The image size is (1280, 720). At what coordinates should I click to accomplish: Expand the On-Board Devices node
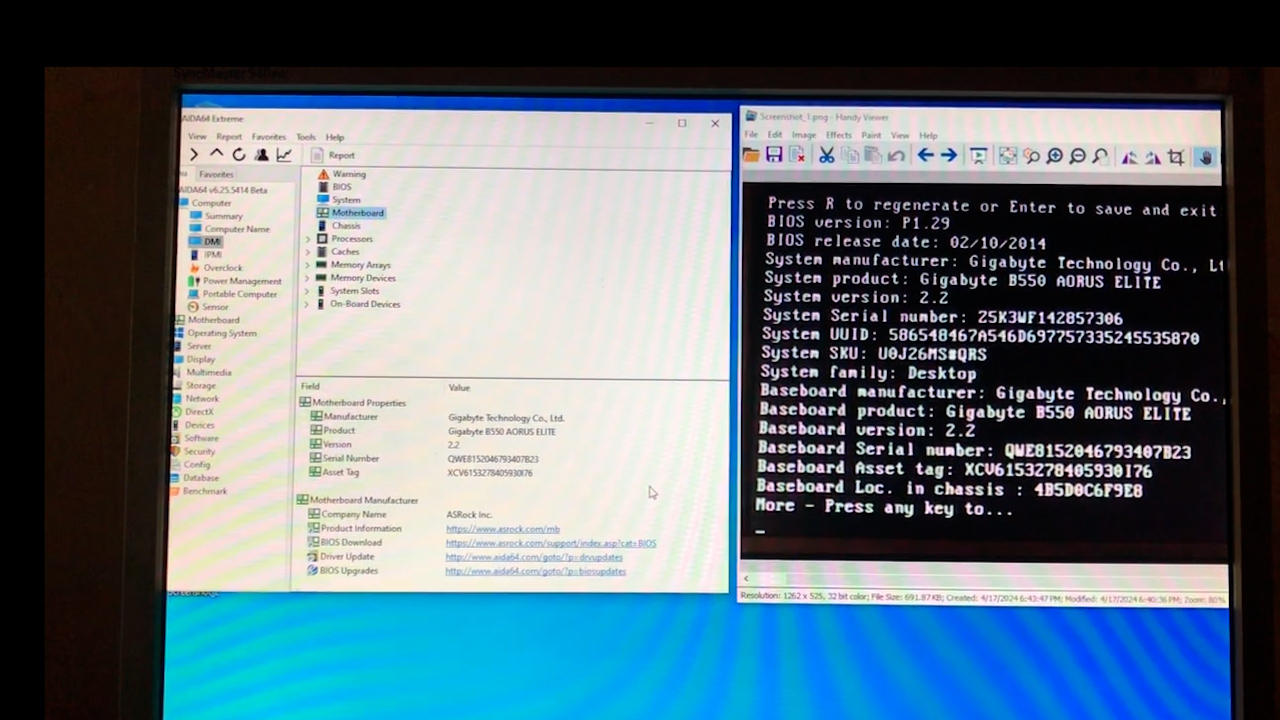[x=308, y=304]
